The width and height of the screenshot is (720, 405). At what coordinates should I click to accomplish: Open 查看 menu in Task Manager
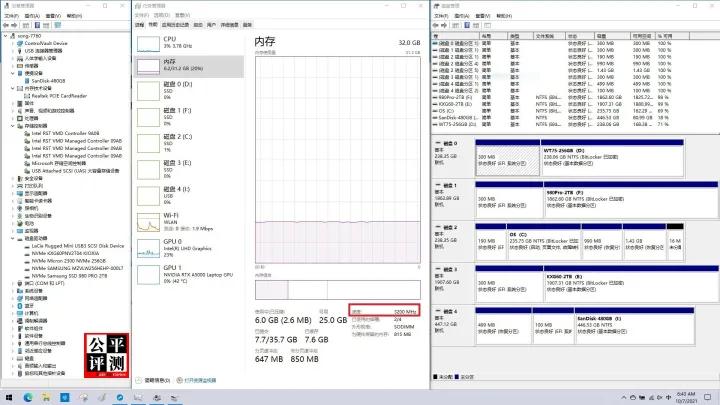pyautogui.click(x=182, y=16)
